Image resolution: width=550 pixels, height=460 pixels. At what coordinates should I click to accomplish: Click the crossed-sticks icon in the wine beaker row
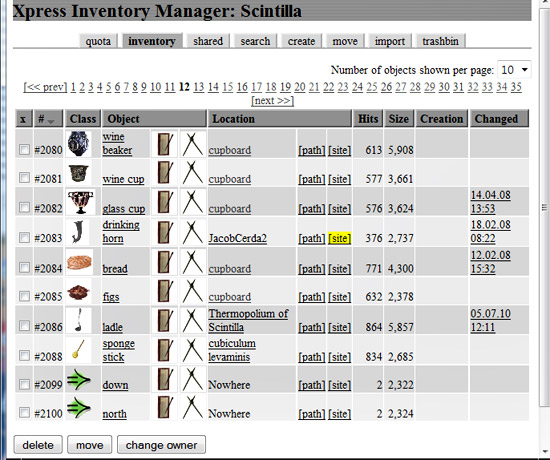193,144
